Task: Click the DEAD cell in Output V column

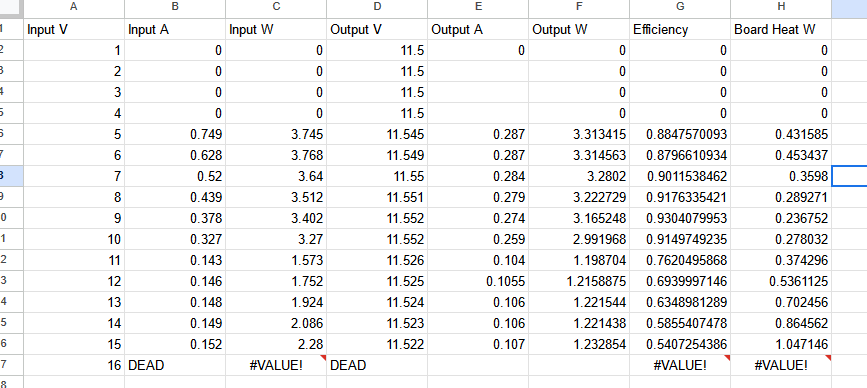Action: click(377, 365)
